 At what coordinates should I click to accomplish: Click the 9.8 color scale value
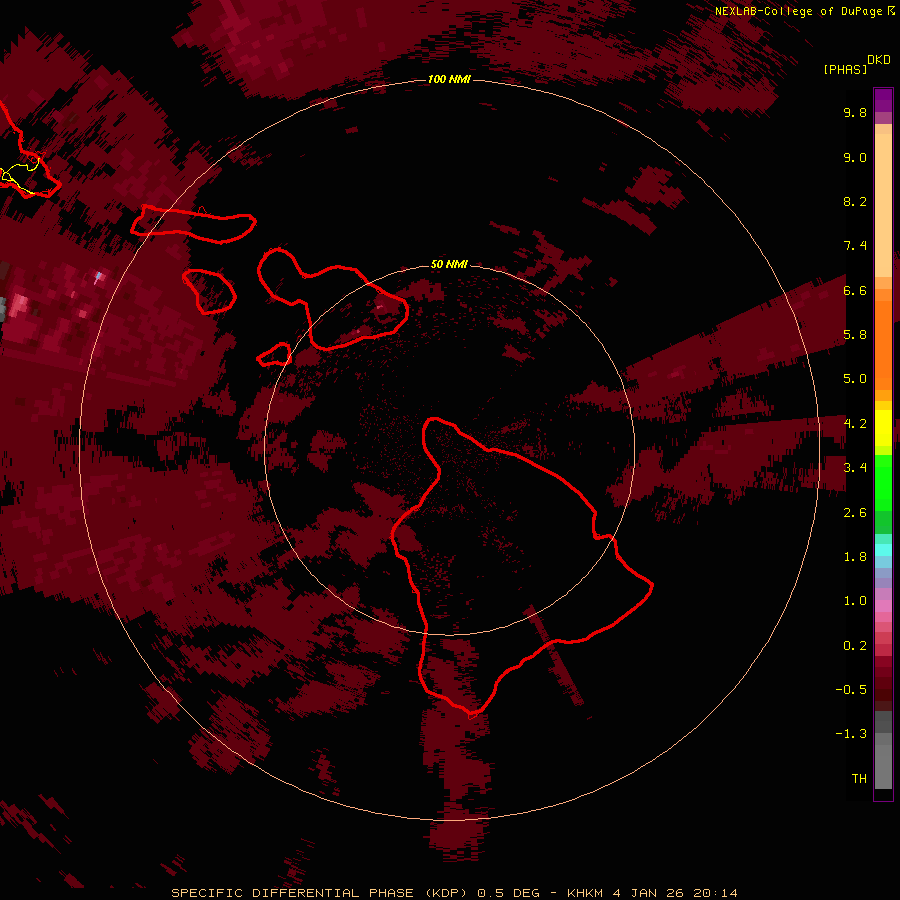click(x=855, y=112)
